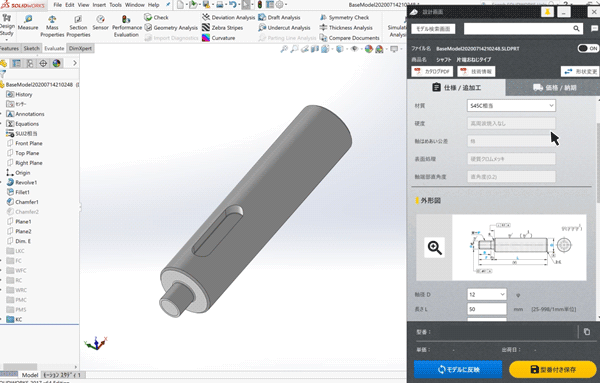The image size is (600, 383).
Task: Click the search magnifier in design panel
Action: (x=576, y=29)
